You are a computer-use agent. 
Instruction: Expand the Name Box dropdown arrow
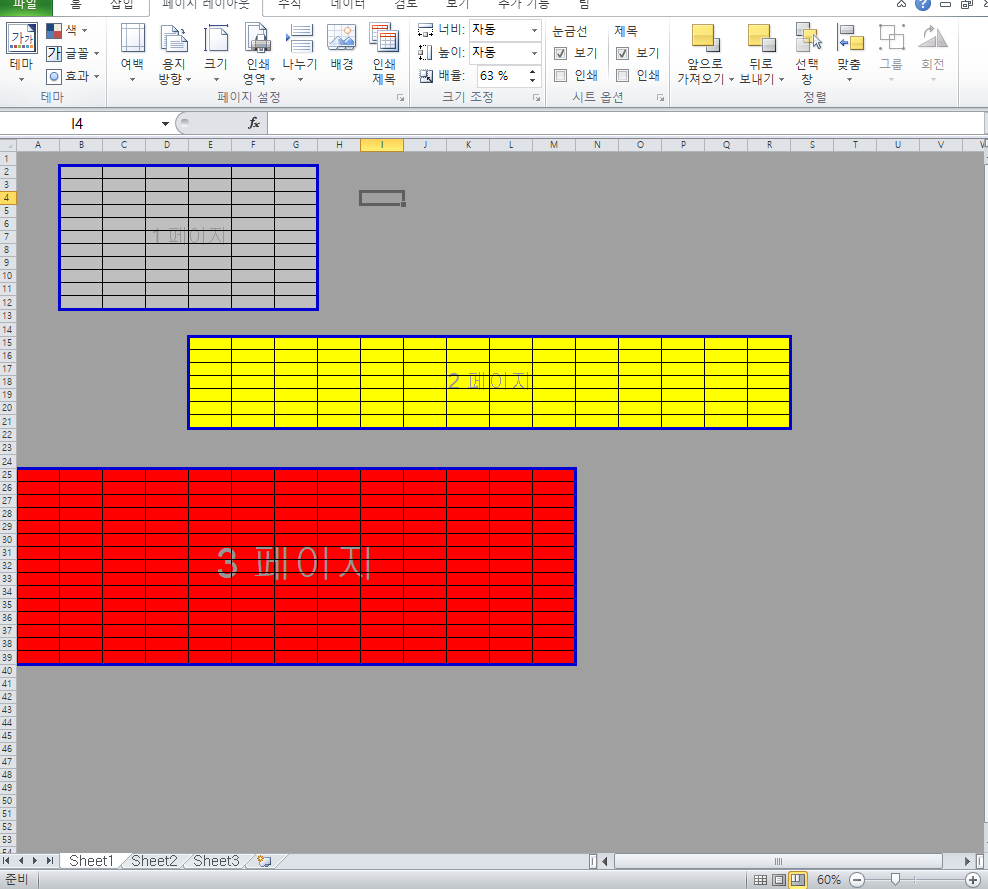[165, 123]
